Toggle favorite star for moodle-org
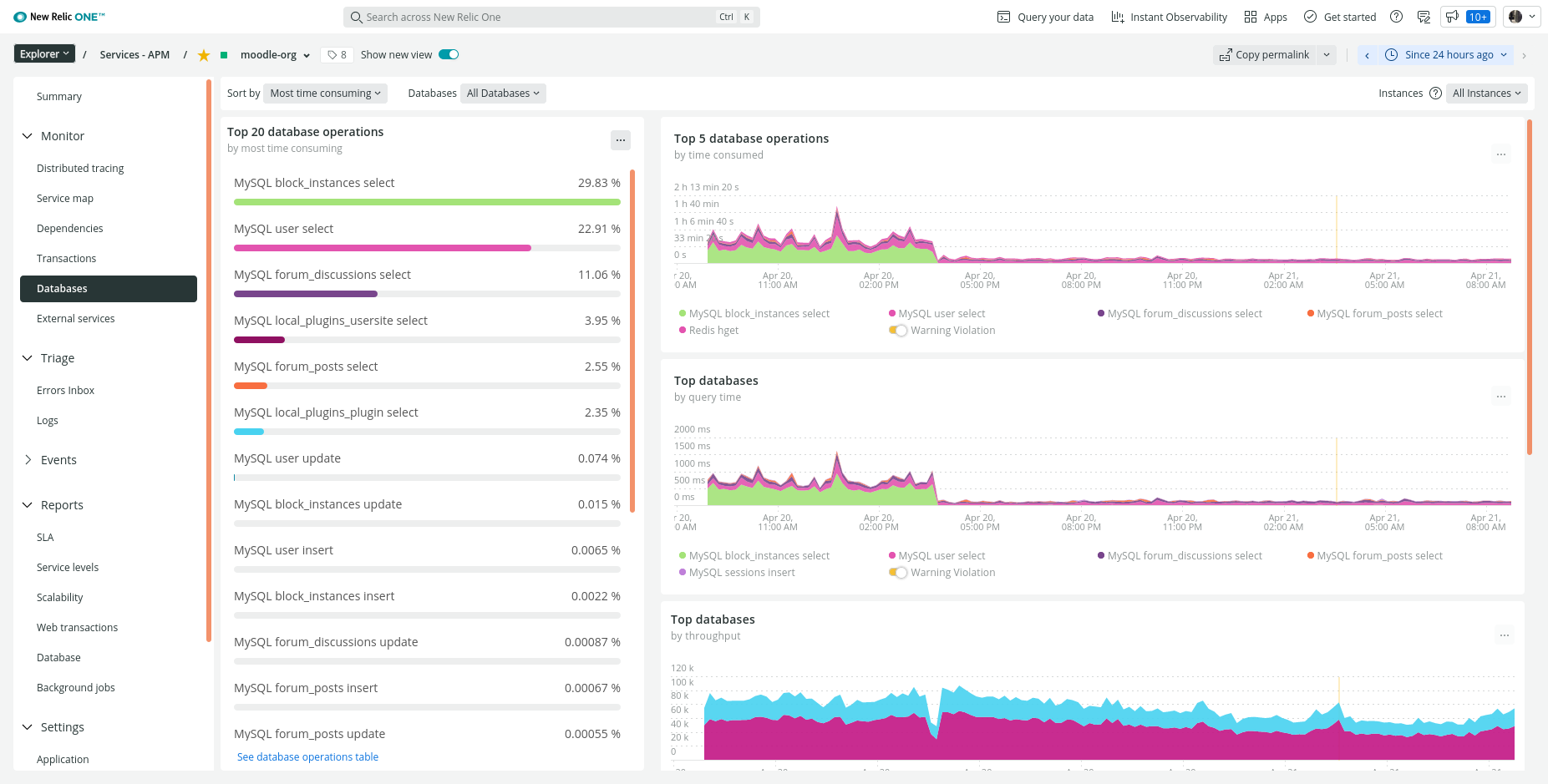1548x784 pixels. click(x=204, y=55)
